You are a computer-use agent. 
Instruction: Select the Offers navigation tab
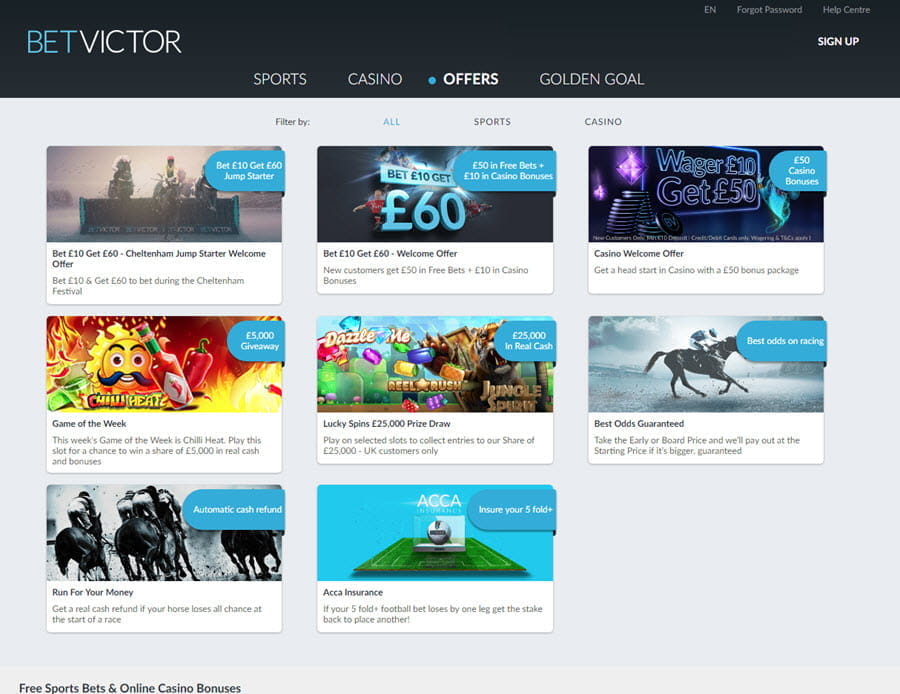click(x=471, y=79)
